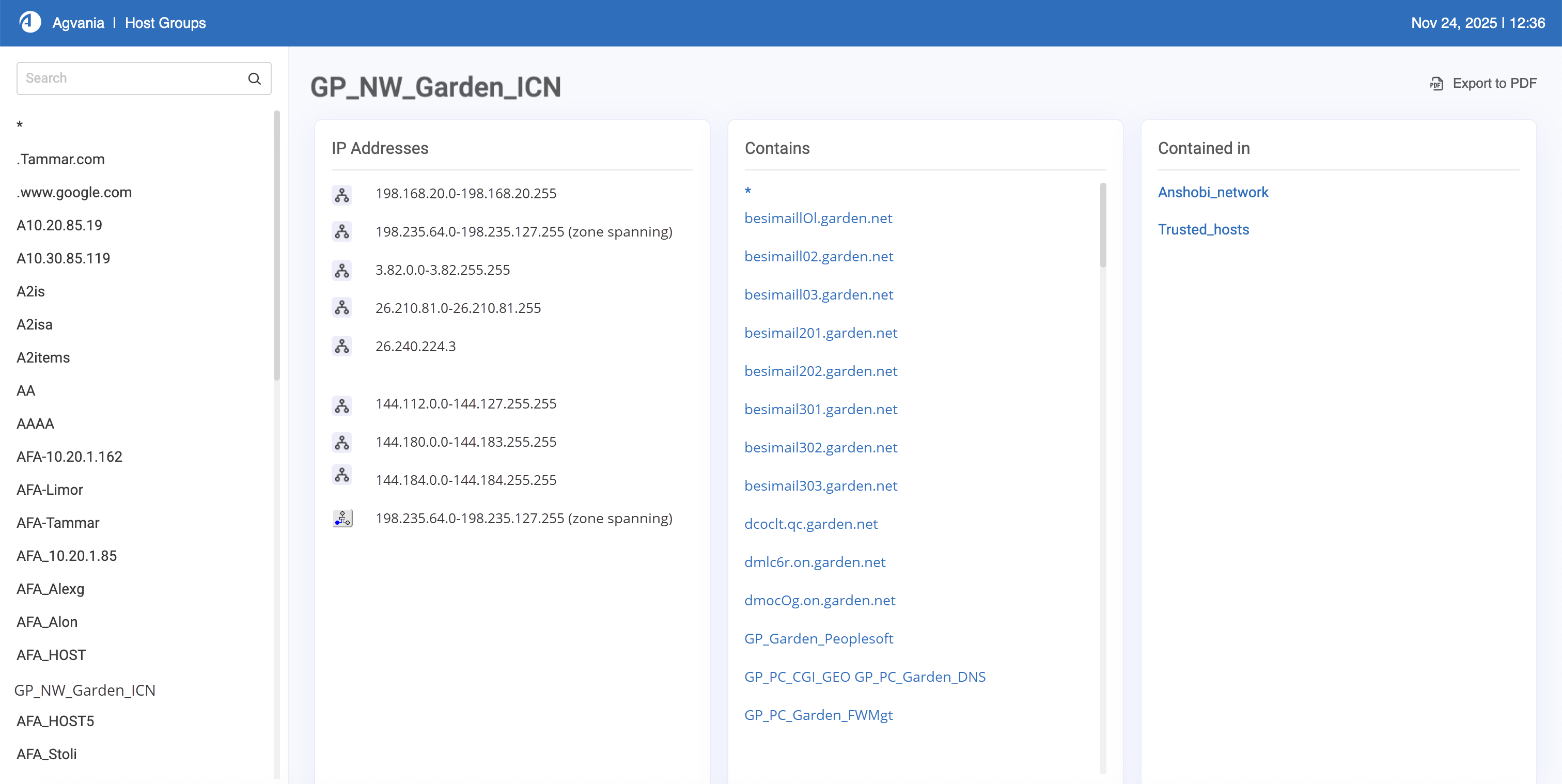Click network icon beside 198.168.20.0-198.168.20.255
Viewport: 1562px width, 784px height.
tap(342, 195)
